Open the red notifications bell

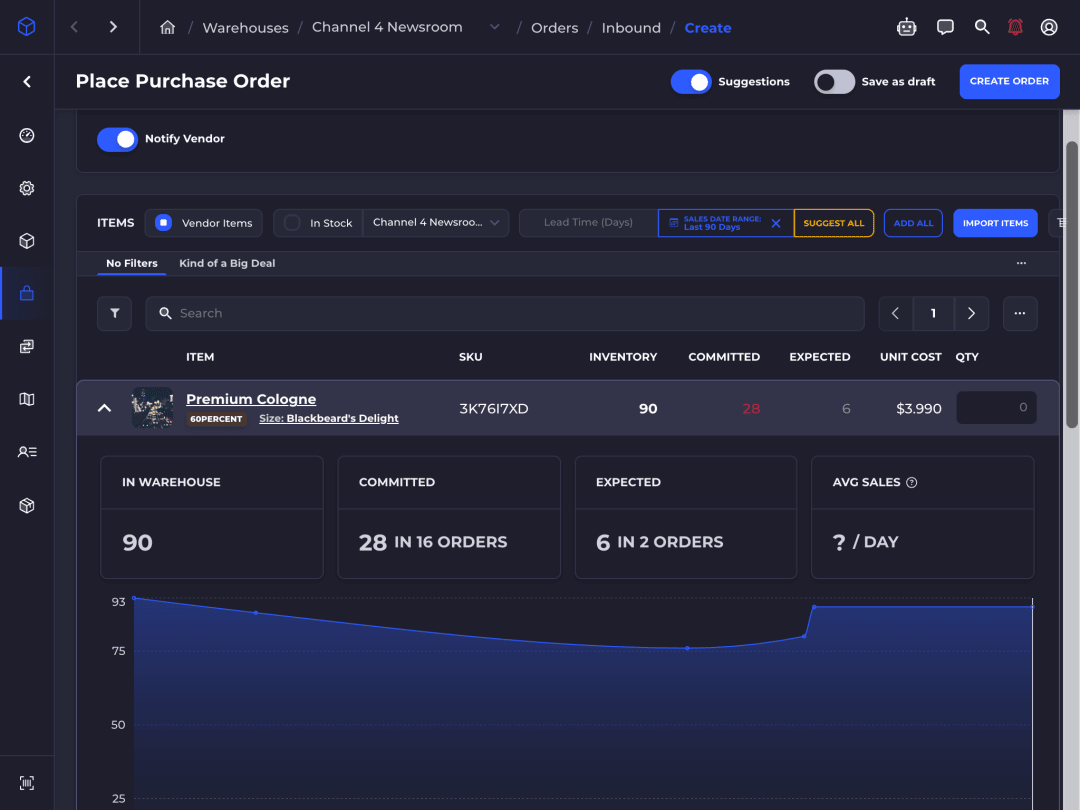click(1015, 27)
